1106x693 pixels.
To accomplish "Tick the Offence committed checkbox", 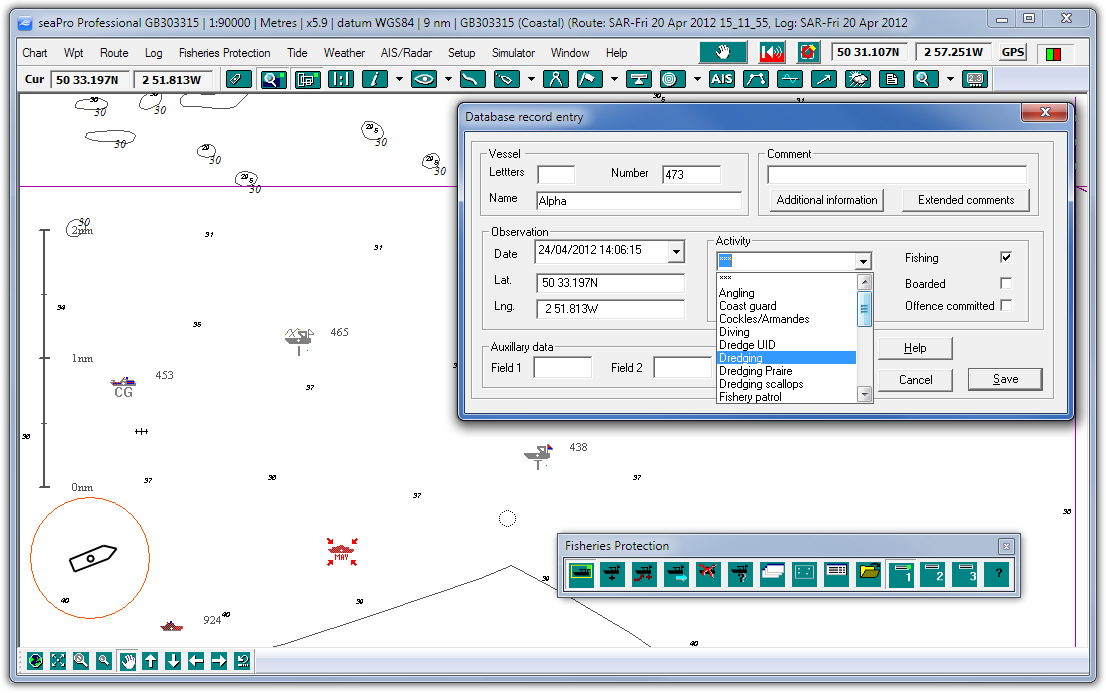I will (x=1006, y=305).
